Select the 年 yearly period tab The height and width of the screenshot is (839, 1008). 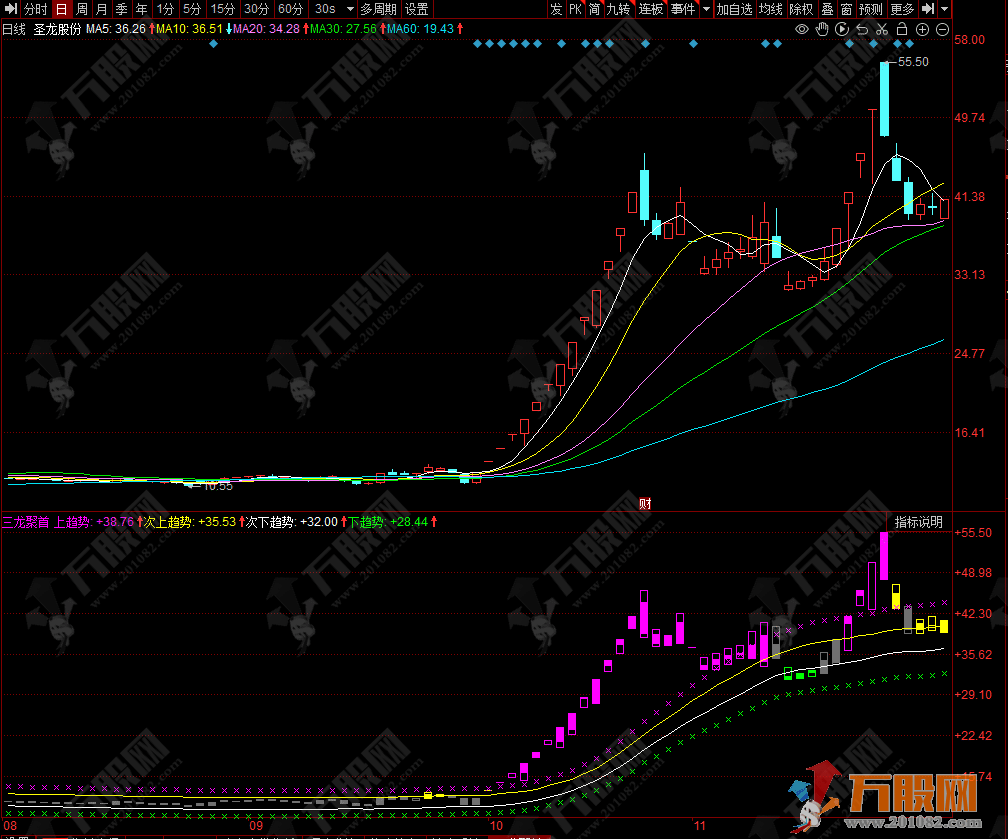pyautogui.click(x=142, y=9)
